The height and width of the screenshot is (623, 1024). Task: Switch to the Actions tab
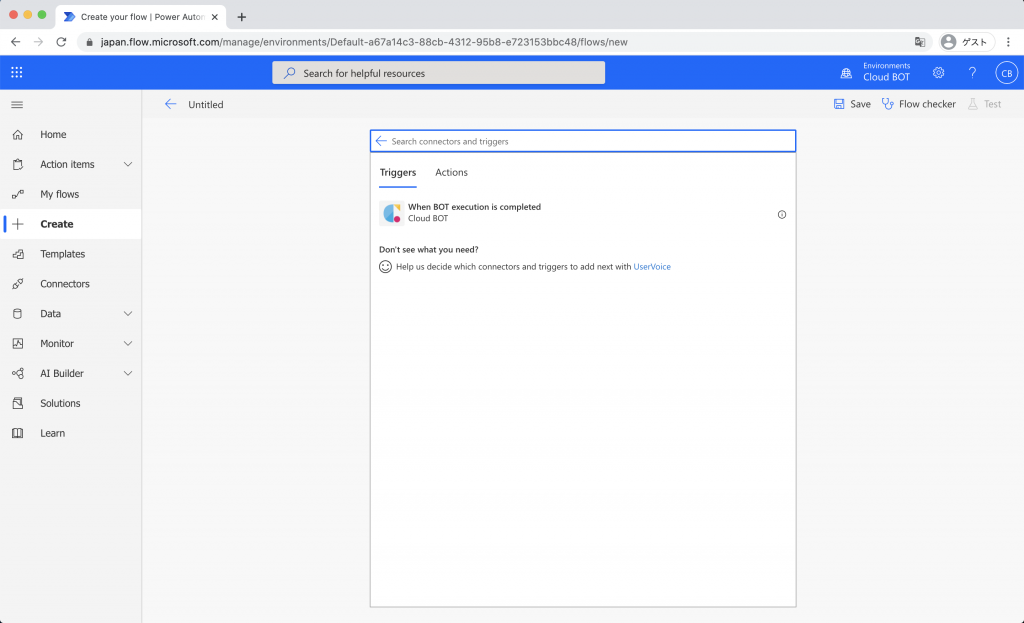click(451, 172)
